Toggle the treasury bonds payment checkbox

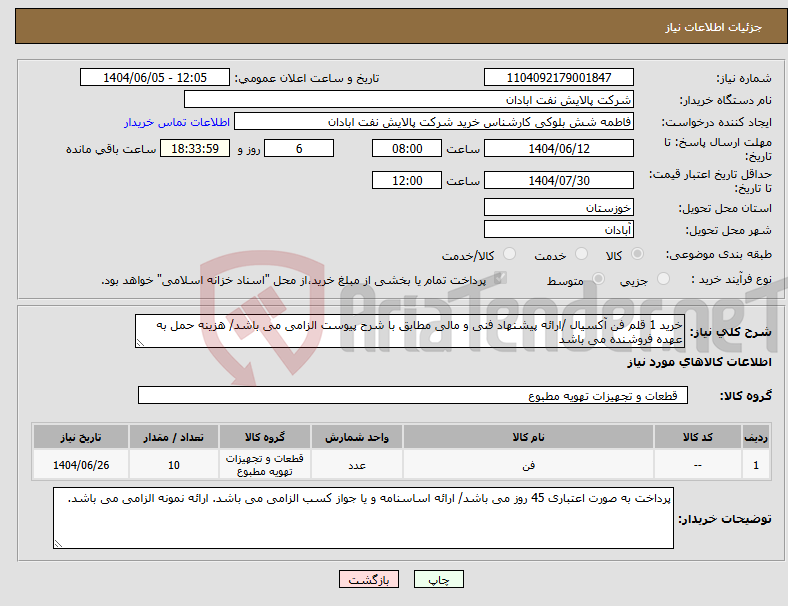click(500, 278)
